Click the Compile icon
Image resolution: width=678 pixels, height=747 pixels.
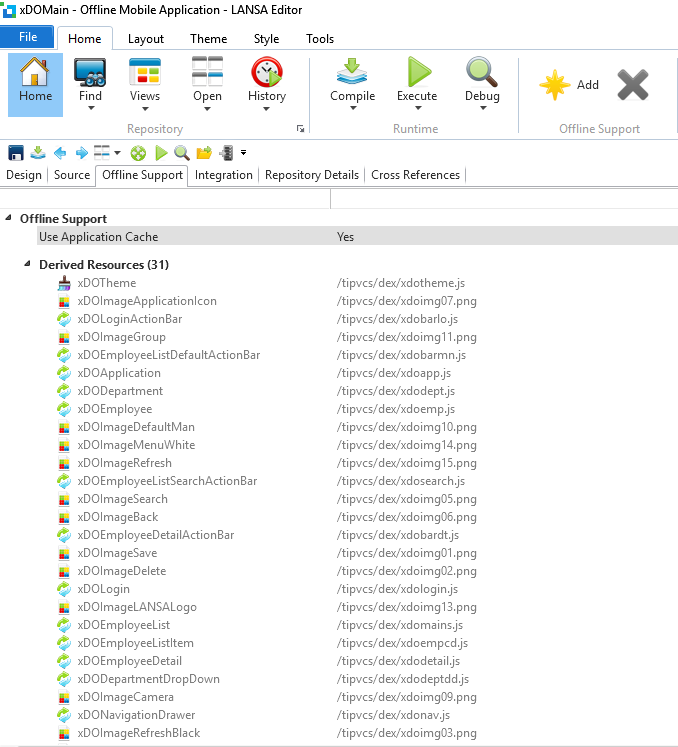(352, 71)
